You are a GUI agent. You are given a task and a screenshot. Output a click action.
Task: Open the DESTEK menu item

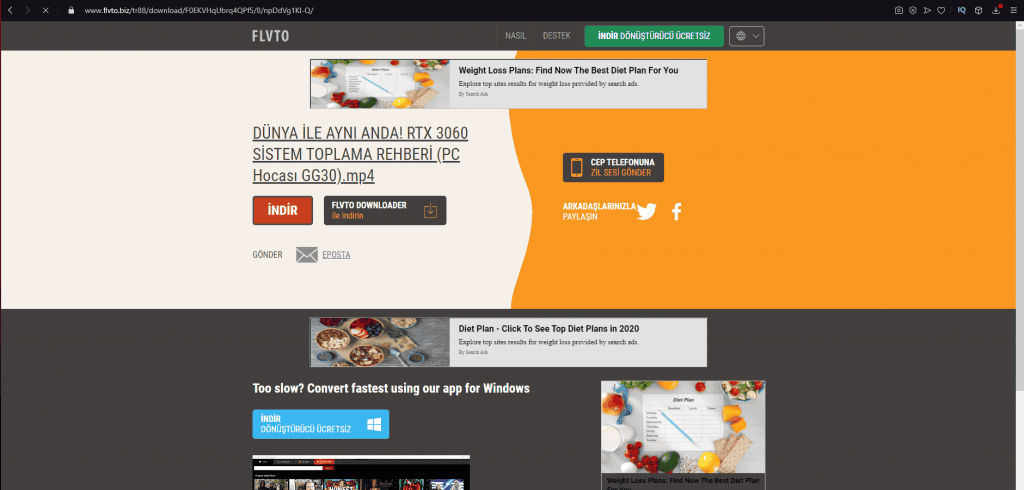556,36
